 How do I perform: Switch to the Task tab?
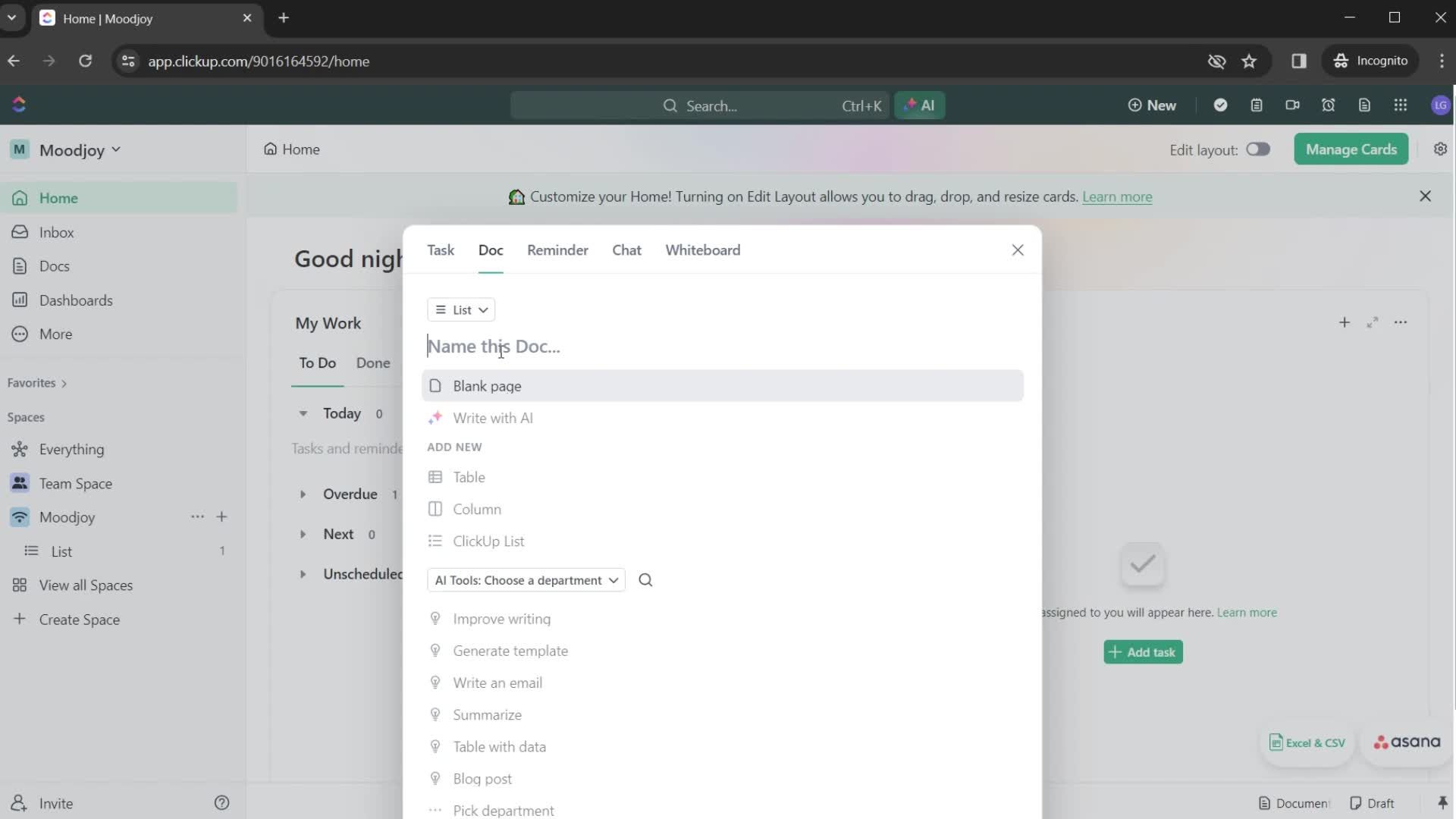(440, 250)
